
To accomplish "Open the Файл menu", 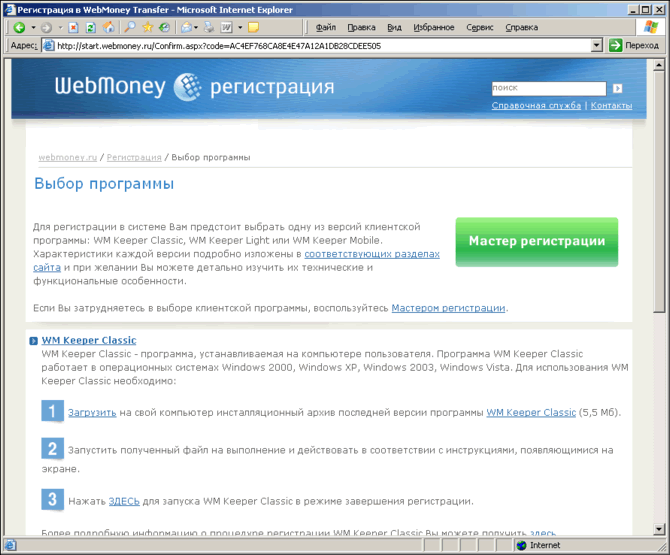I will (x=326, y=27).
